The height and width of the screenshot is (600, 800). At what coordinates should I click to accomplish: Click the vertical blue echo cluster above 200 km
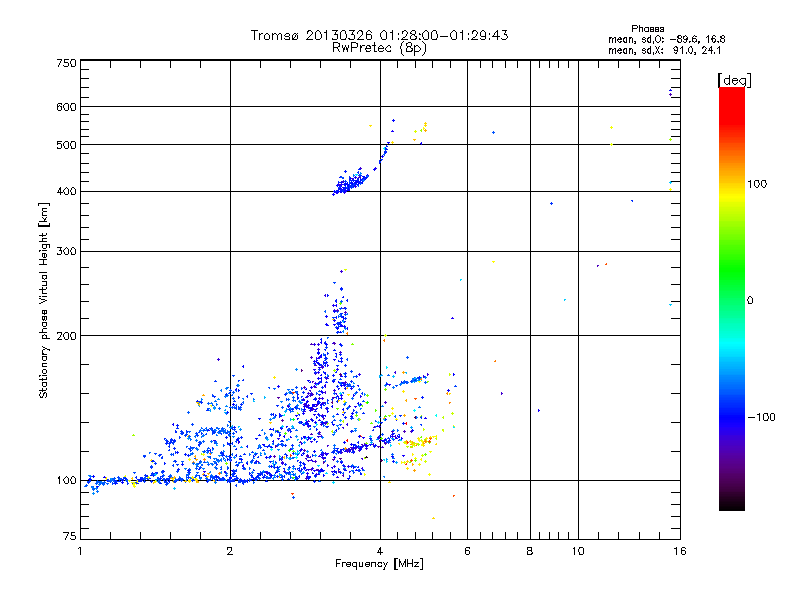338,309
